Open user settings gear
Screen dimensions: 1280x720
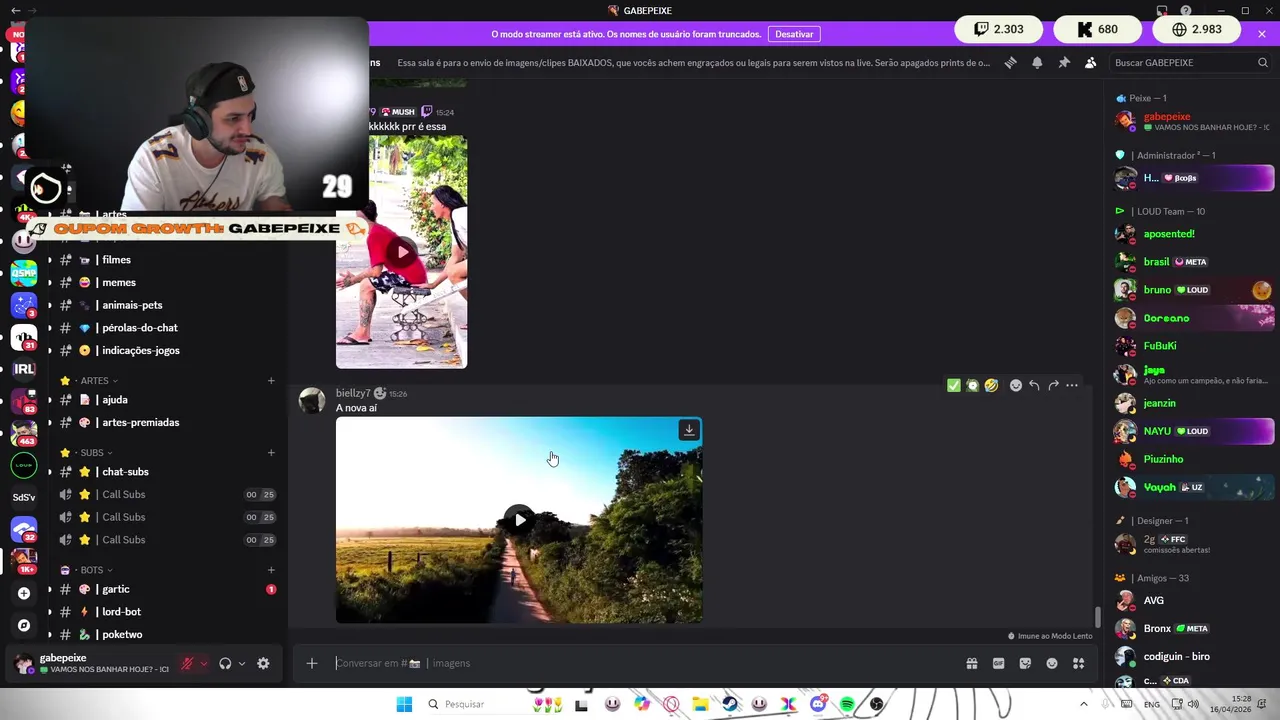pyautogui.click(x=263, y=663)
